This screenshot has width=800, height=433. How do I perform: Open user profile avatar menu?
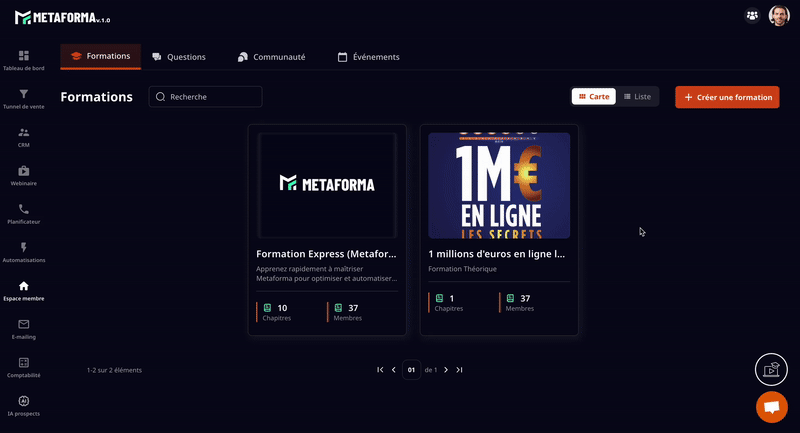779,16
